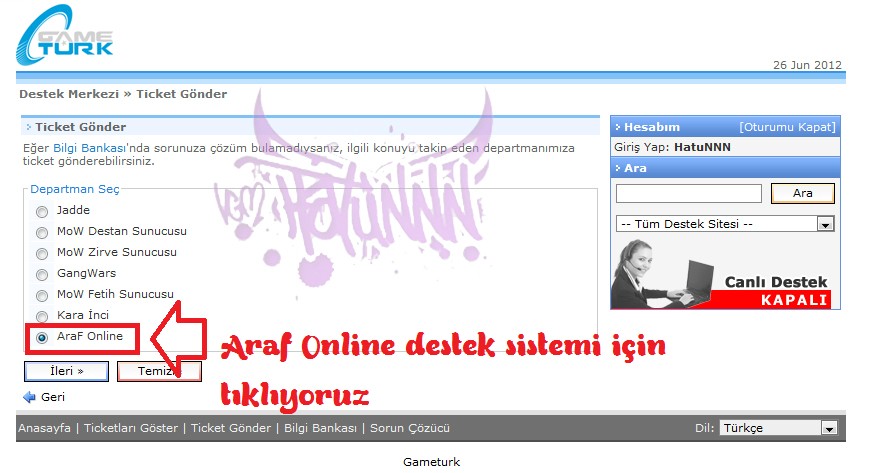
Task: Click the blue Geri back arrow icon
Action: [x=29, y=397]
